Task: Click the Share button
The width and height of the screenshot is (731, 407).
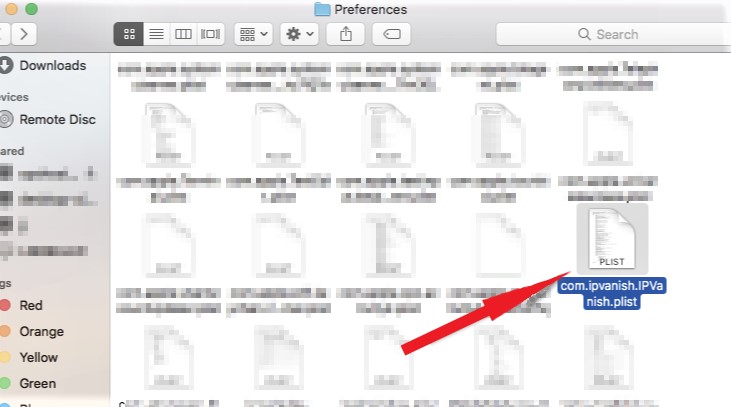Action: click(345, 34)
